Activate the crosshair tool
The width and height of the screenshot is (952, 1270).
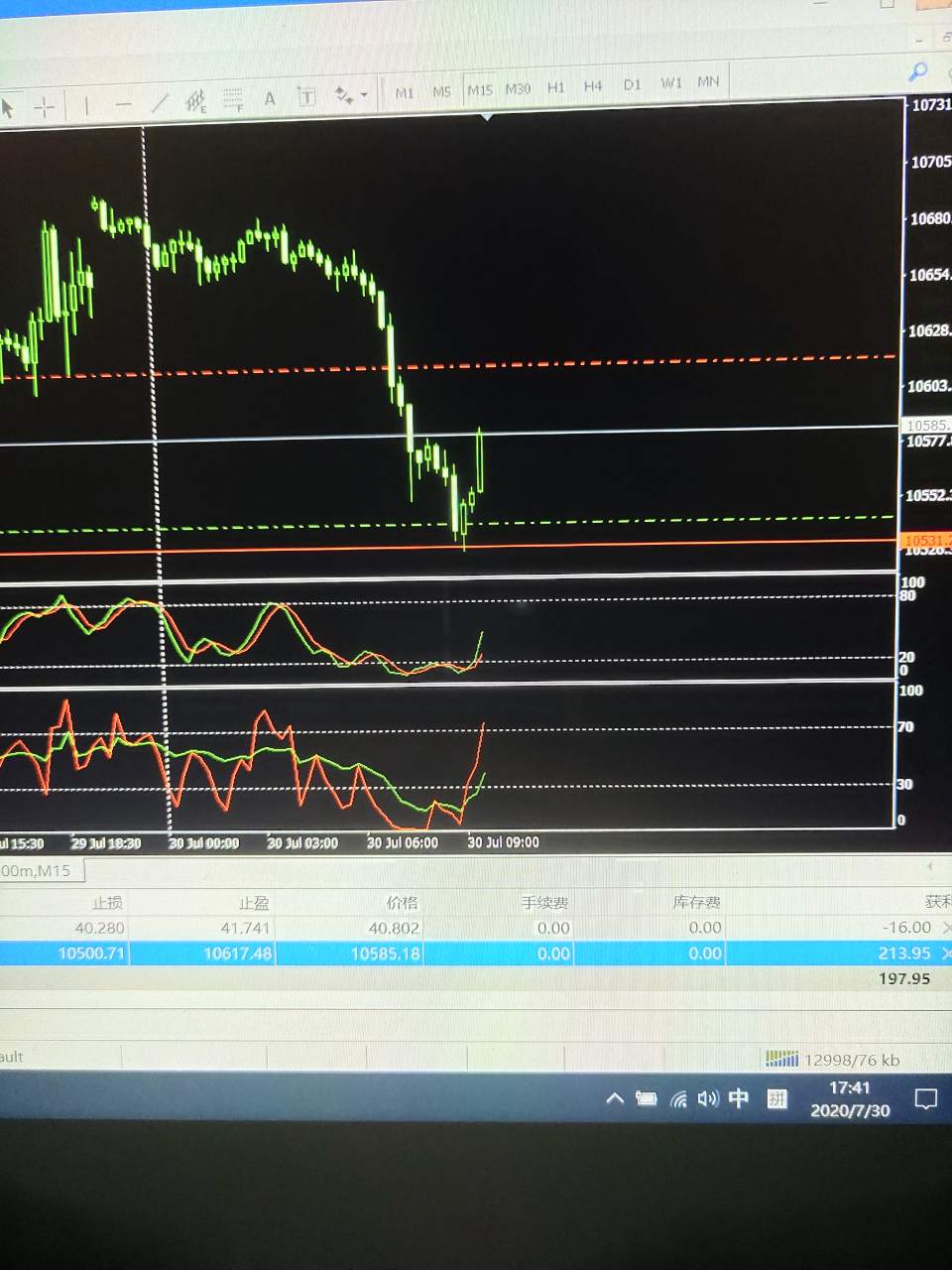pos(45,106)
